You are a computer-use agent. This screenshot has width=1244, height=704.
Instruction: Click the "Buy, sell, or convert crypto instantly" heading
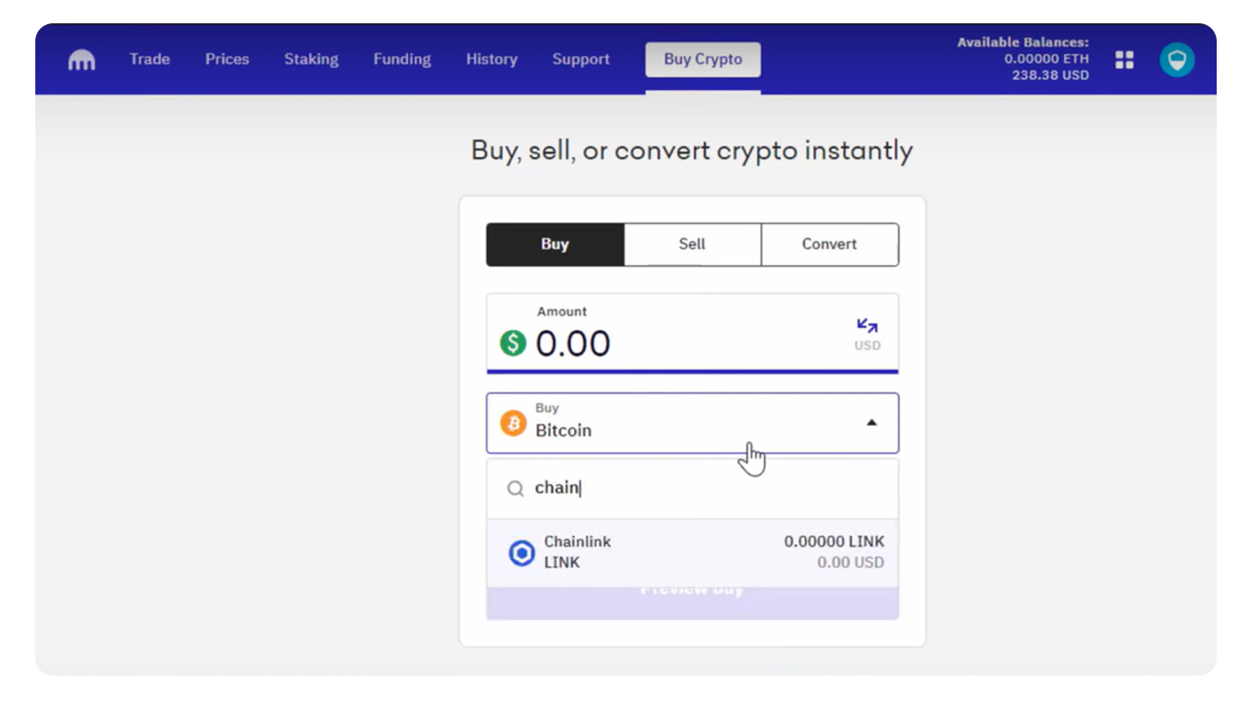point(692,151)
